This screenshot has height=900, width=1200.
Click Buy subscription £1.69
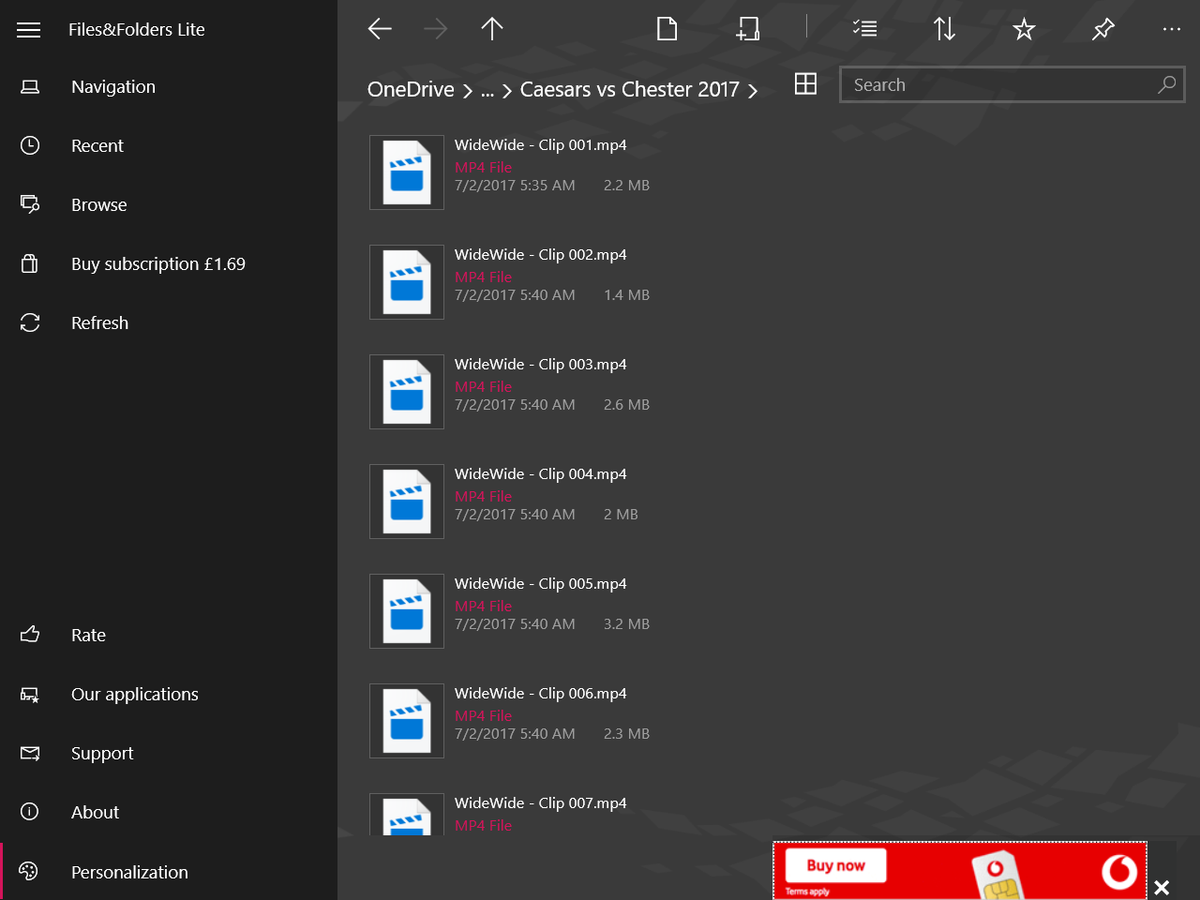tap(157, 263)
